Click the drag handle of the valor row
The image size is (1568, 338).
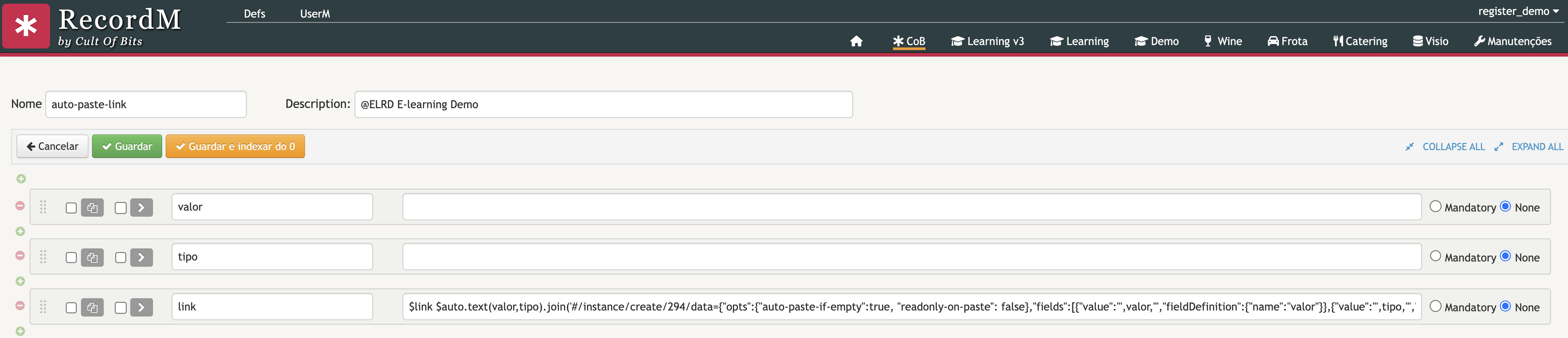click(x=43, y=207)
